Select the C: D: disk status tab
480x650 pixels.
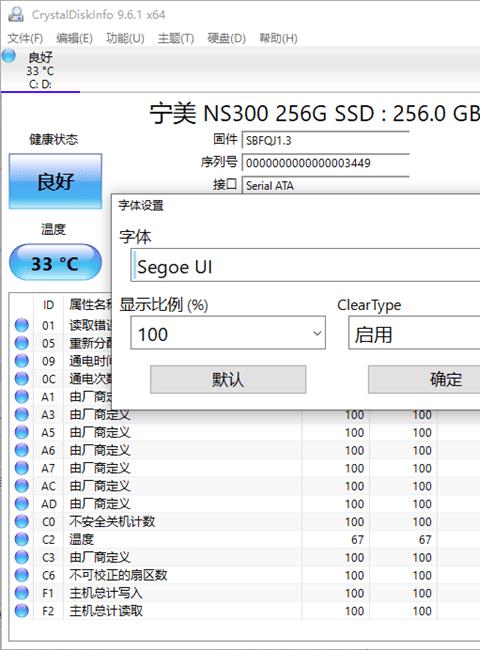pos(40,70)
